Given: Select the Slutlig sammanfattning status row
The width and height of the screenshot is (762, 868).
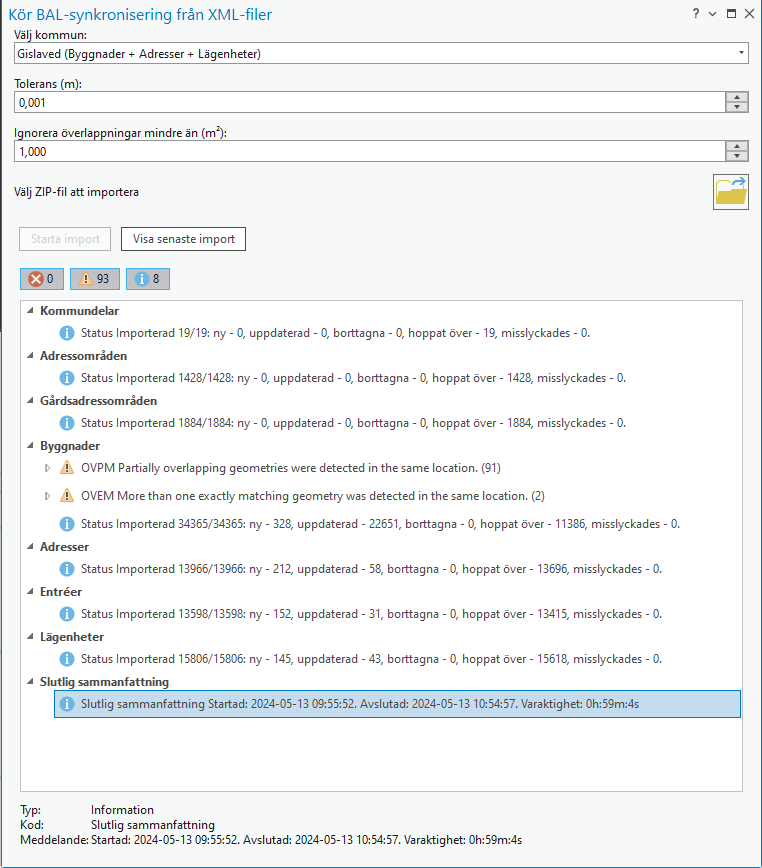Looking at the screenshot, I should tap(397, 704).
